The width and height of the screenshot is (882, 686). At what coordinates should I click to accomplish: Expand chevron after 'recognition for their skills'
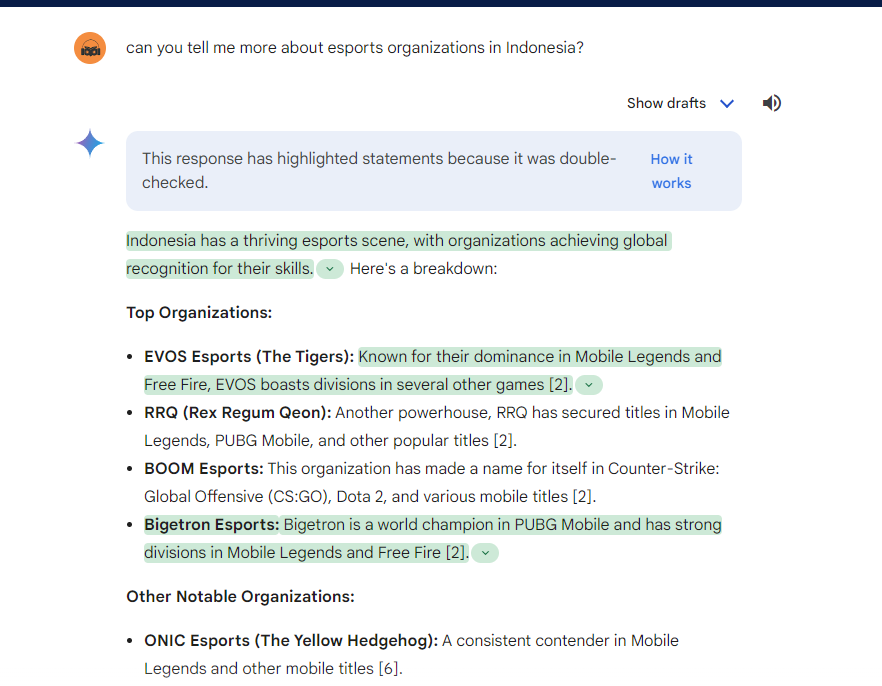[x=330, y=269]
